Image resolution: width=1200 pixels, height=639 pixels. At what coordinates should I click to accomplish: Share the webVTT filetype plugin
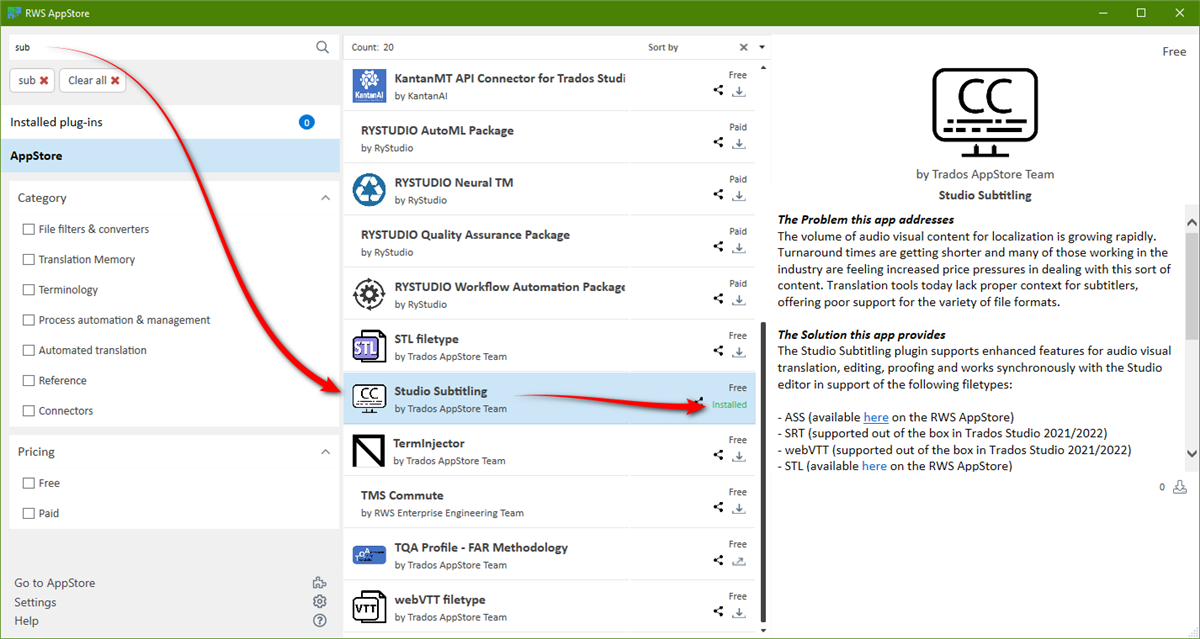pos(718,611)
